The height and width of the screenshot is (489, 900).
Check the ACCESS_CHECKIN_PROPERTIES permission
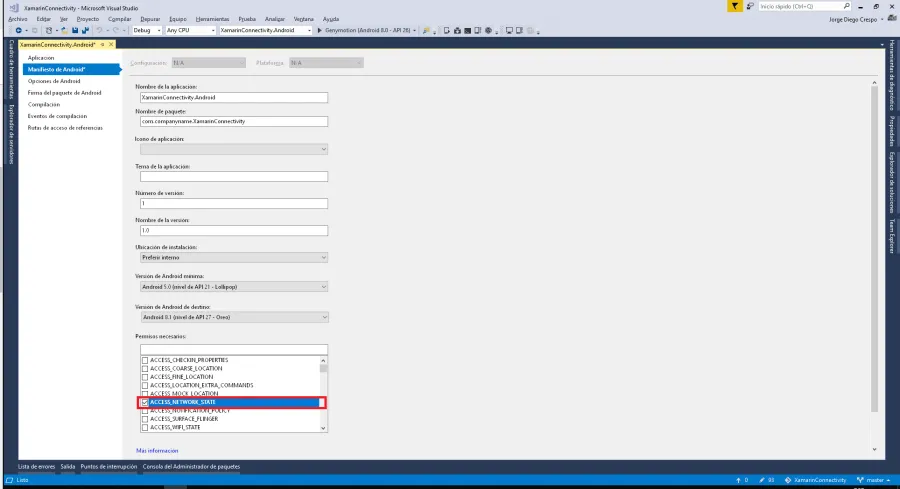click(145, 360)
